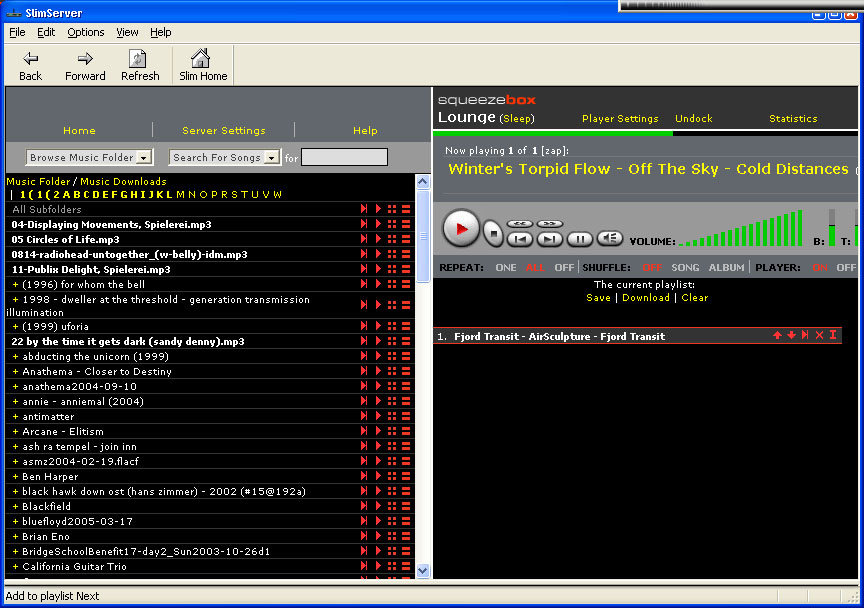This screenshot has width=864, height=608.
Task: Click the Save playlist link
Action: coord(598,298)
